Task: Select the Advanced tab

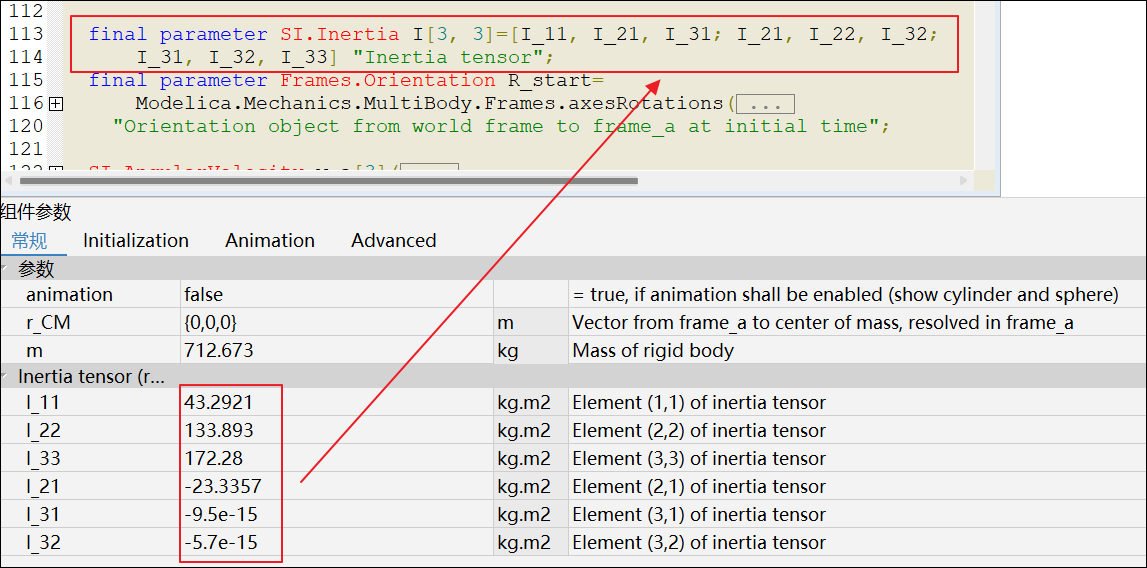Action: [x=394, y=241]
